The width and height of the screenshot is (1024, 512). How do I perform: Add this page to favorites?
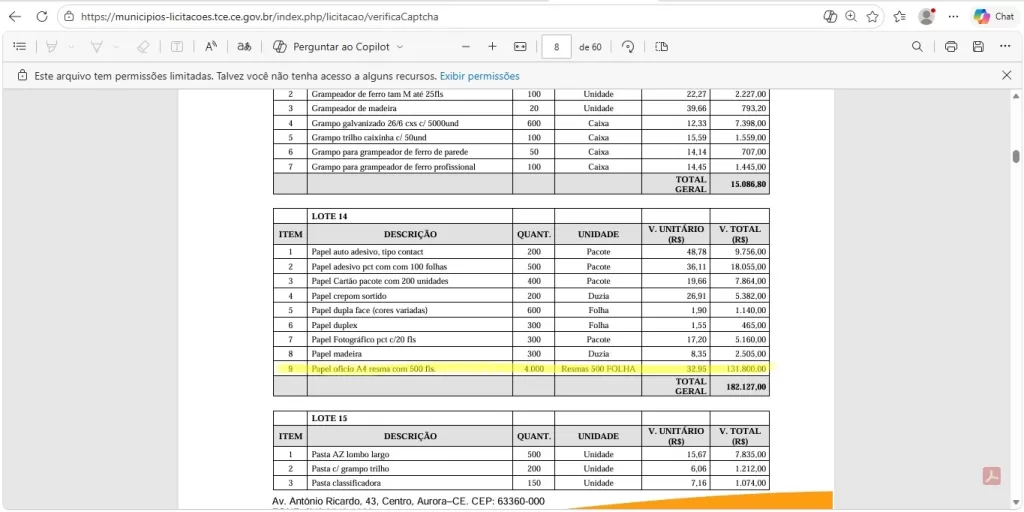tap(873, 17)
